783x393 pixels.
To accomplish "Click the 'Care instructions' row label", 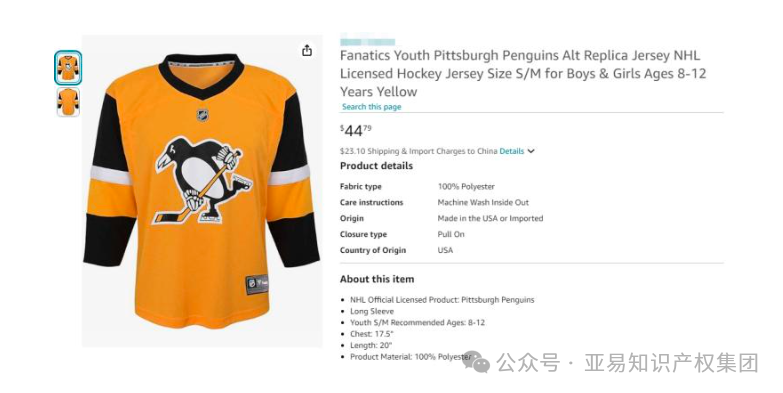I will 372,202.
